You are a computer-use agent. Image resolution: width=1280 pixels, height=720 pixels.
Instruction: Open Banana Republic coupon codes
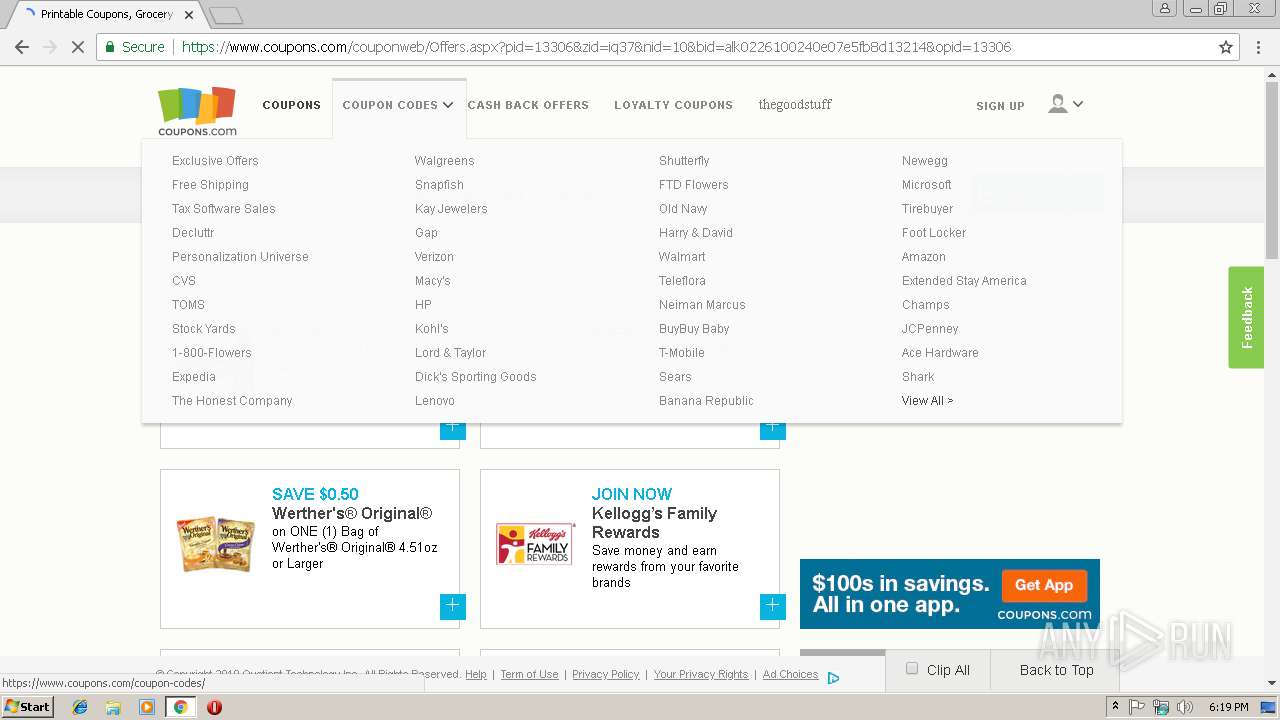pyautogui.click(x=706, y=401)
